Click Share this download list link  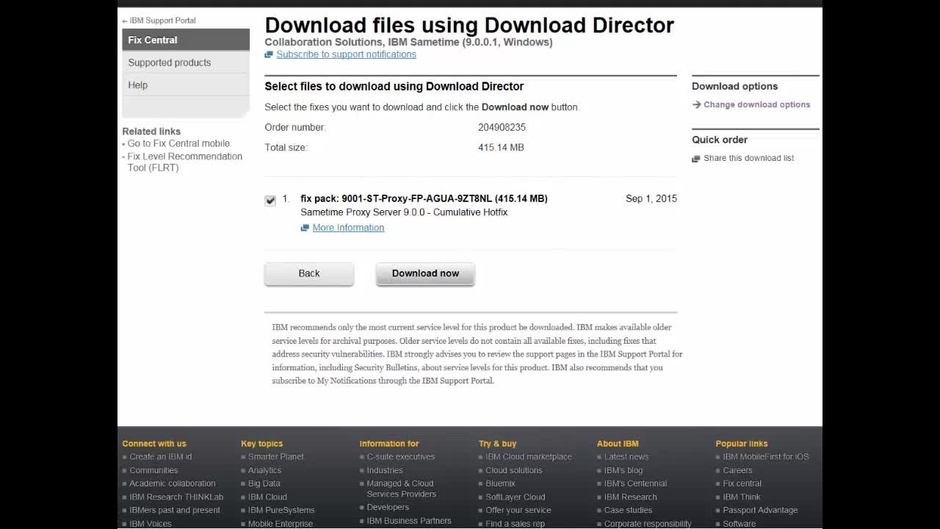tap(749, 158)
